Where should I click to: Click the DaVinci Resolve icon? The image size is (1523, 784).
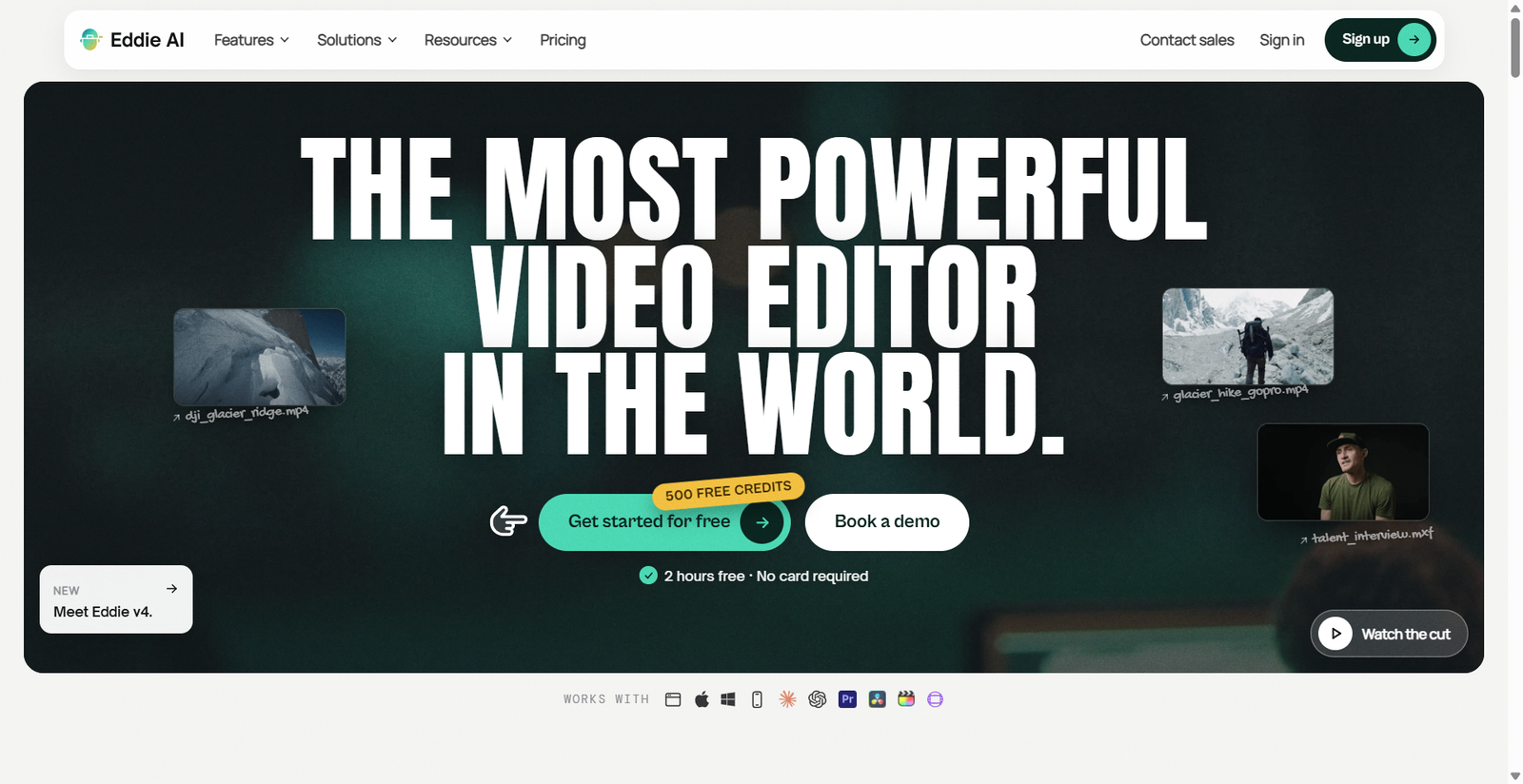pos(877,699)
